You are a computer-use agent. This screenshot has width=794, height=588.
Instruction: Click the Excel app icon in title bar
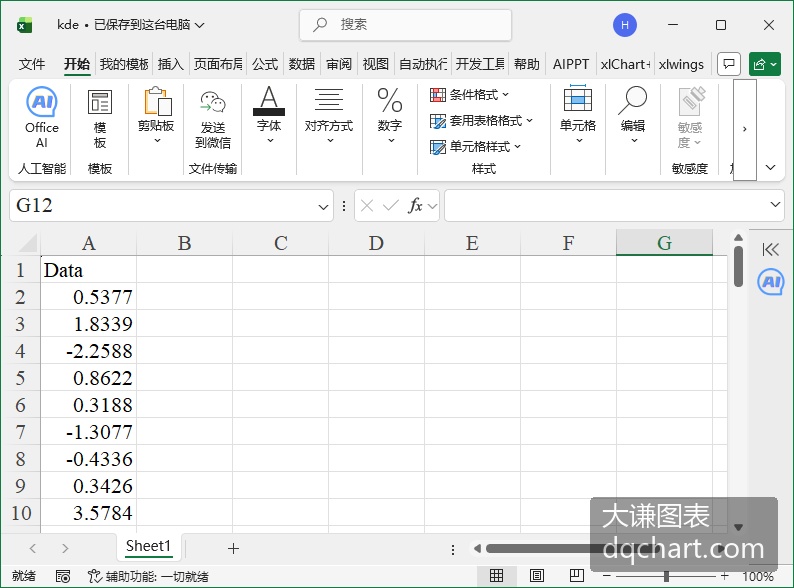(x=24, y=25)
